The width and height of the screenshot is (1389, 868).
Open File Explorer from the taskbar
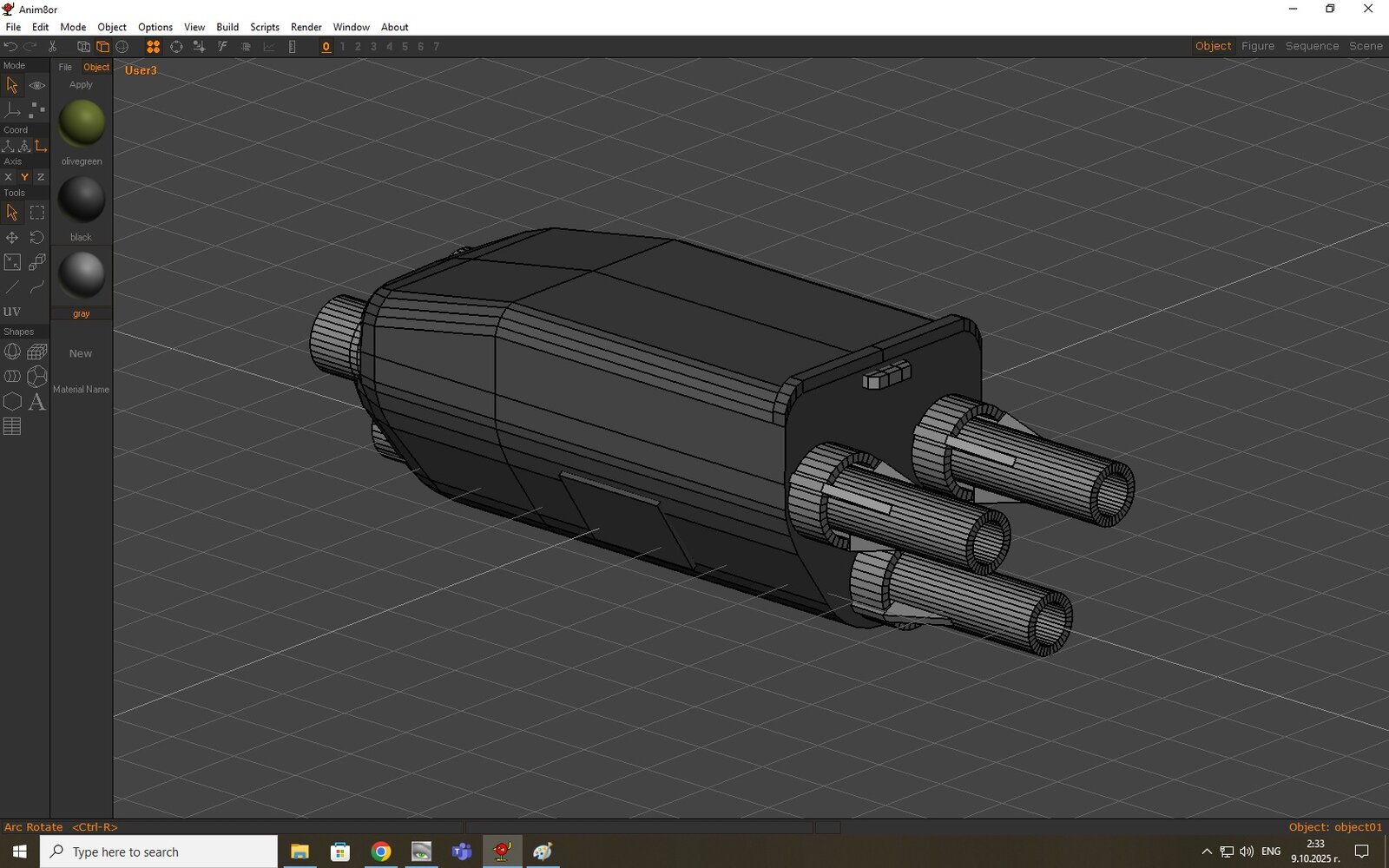coord(300,852)
